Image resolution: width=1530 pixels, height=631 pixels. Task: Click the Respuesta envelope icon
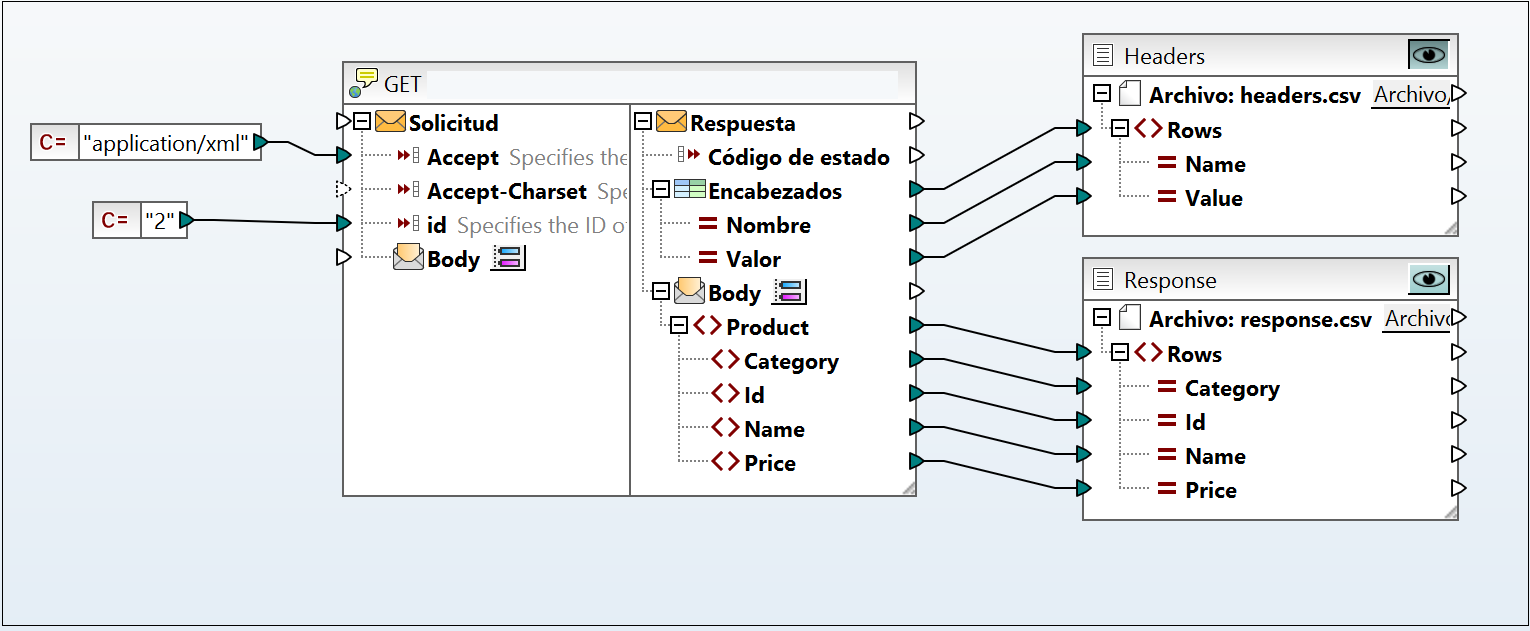point(671,123)
